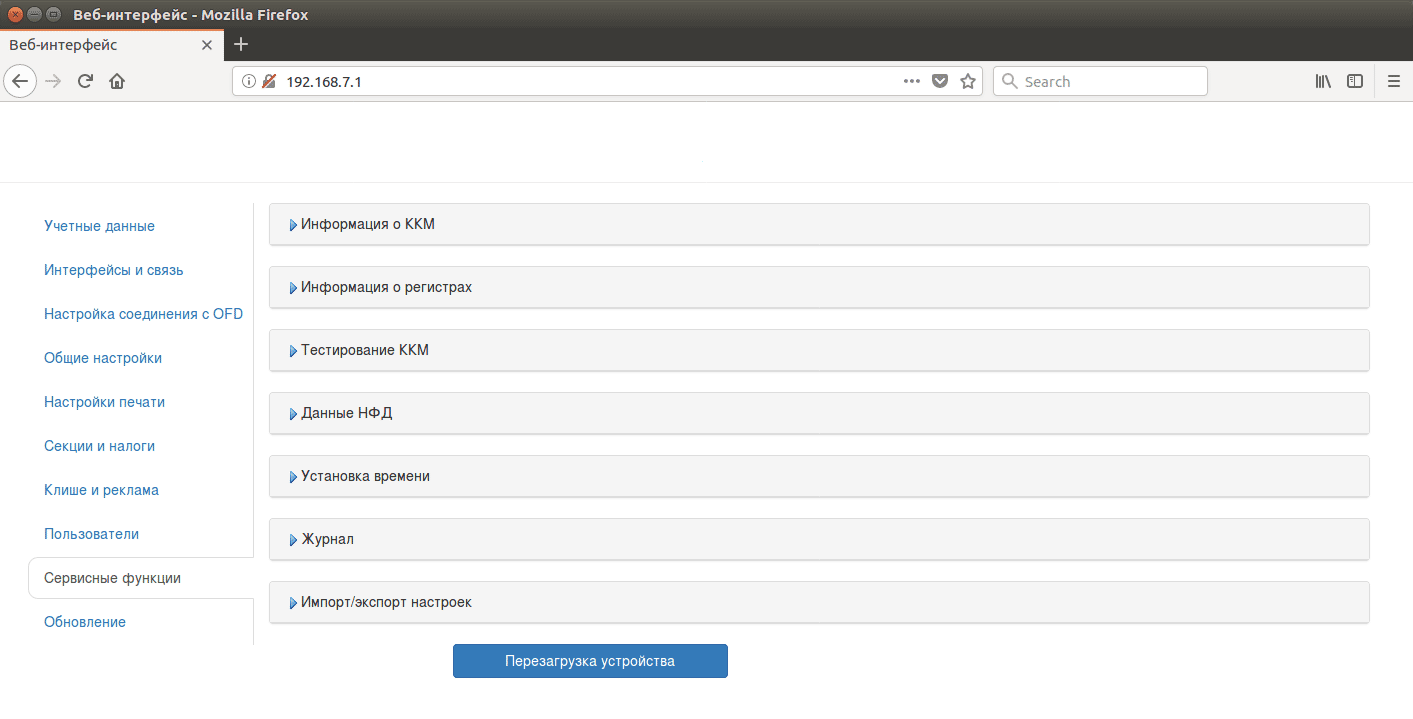Click the insecure connection padlock icon
Viewport: 1413px width, 719px height.
point(268,81)
